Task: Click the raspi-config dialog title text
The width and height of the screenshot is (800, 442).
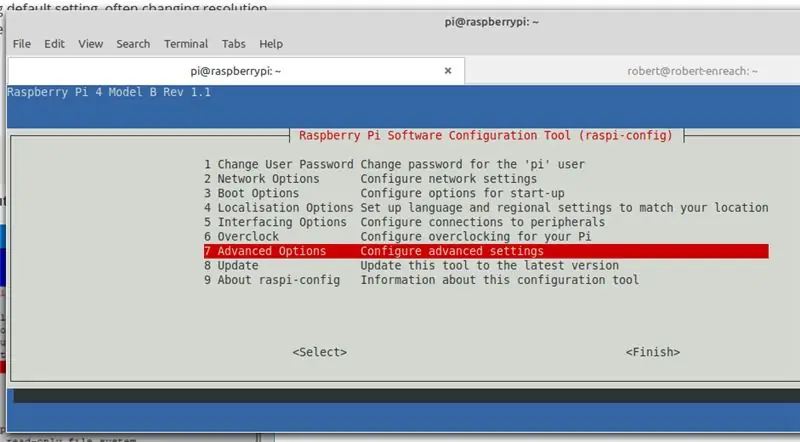Action: click(x=486, y=136)
